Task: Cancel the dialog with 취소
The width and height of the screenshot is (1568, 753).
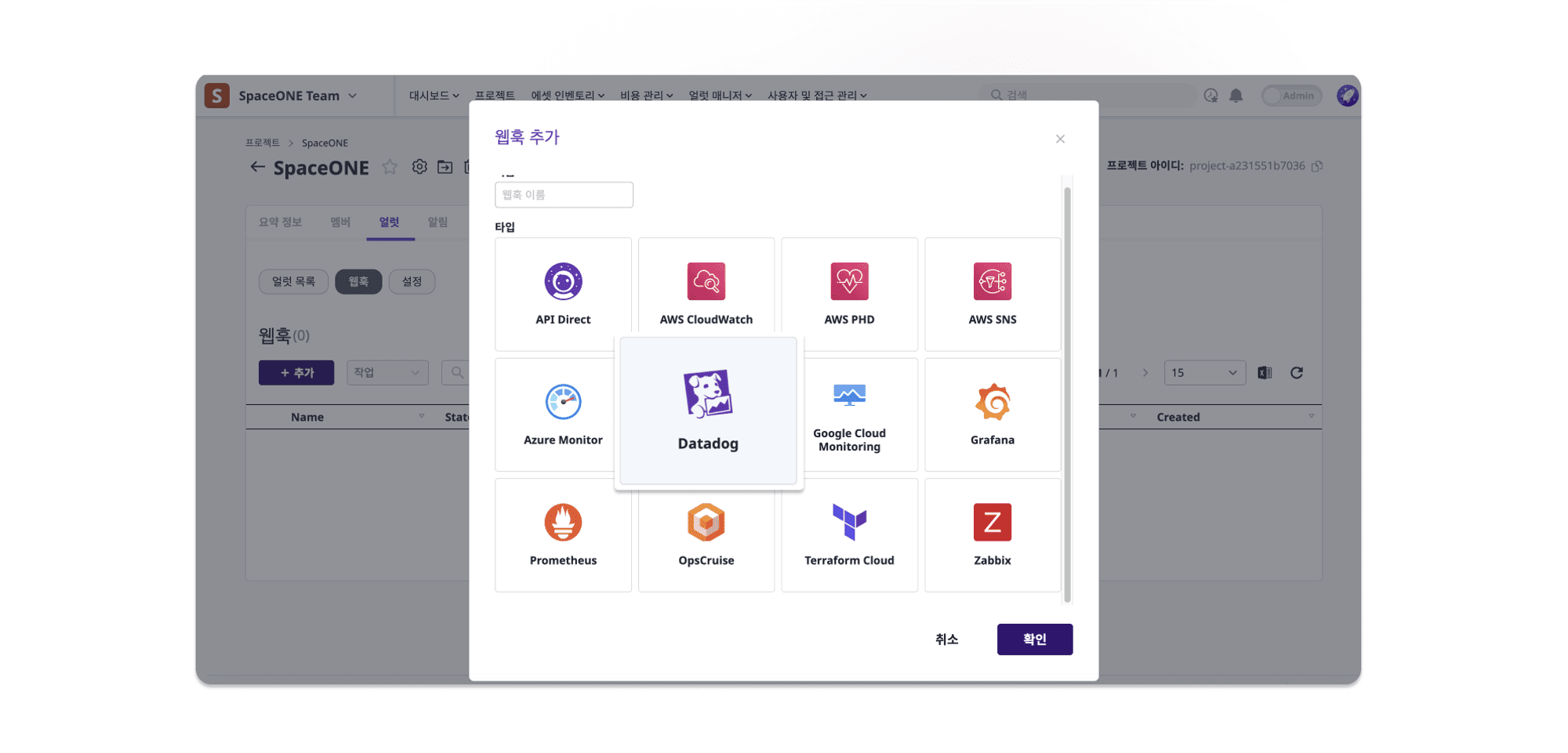Action: [x=946, y=639]
